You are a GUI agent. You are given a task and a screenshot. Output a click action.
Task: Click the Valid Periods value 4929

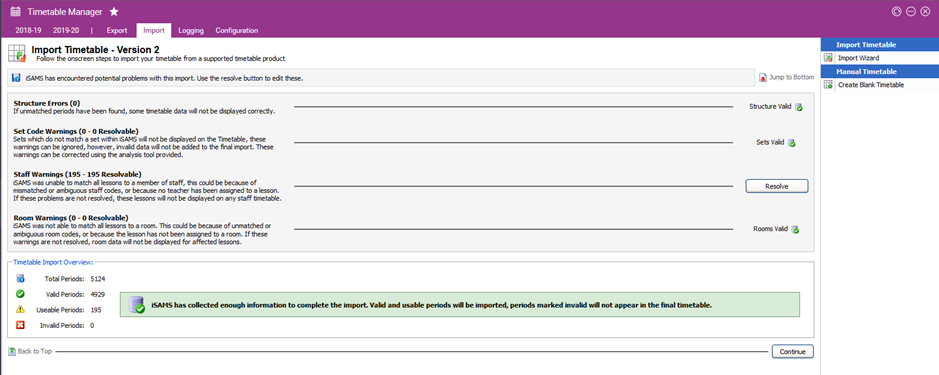click(98, 294)
